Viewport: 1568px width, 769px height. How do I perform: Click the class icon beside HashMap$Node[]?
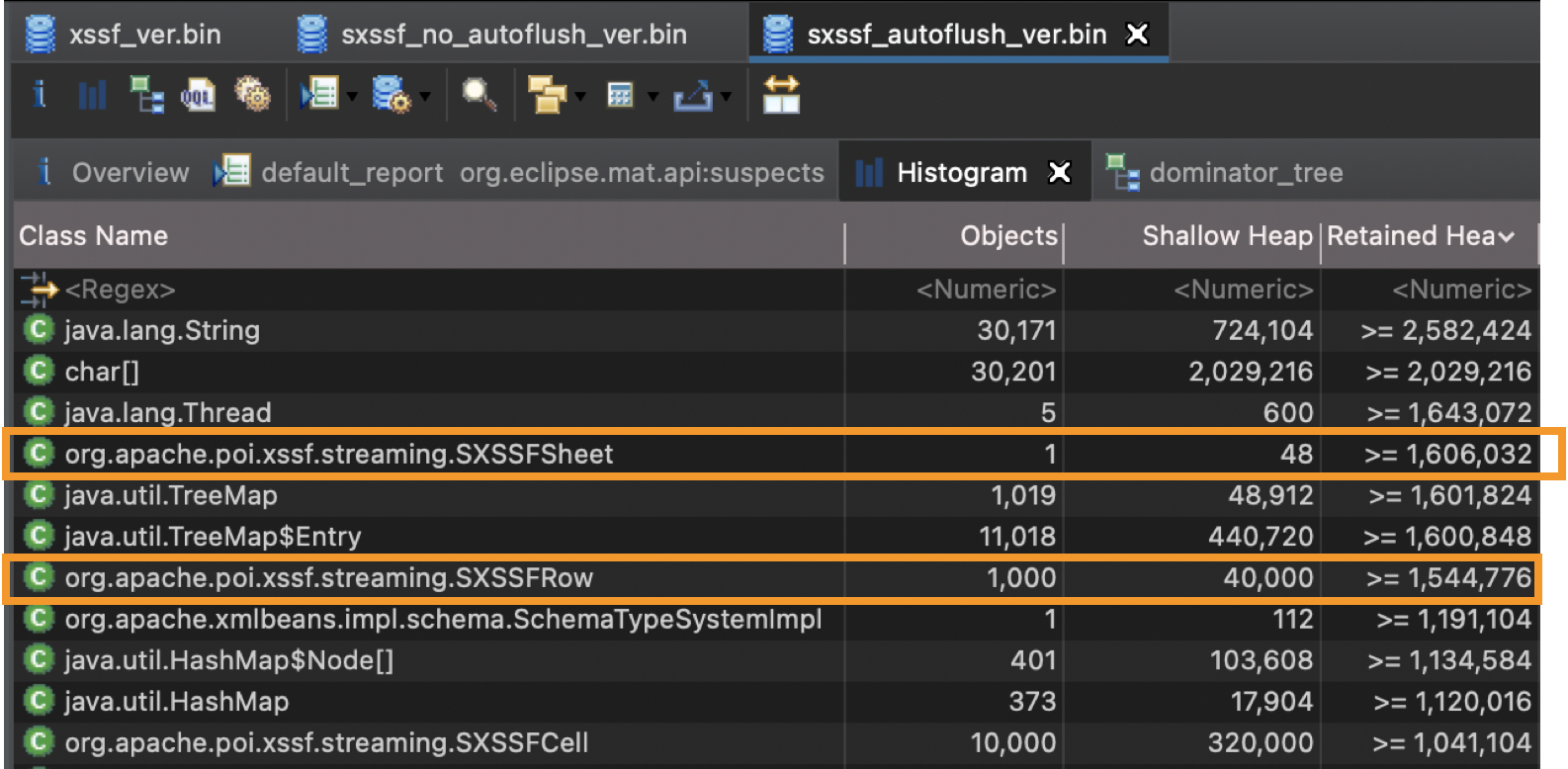(39, 660)
